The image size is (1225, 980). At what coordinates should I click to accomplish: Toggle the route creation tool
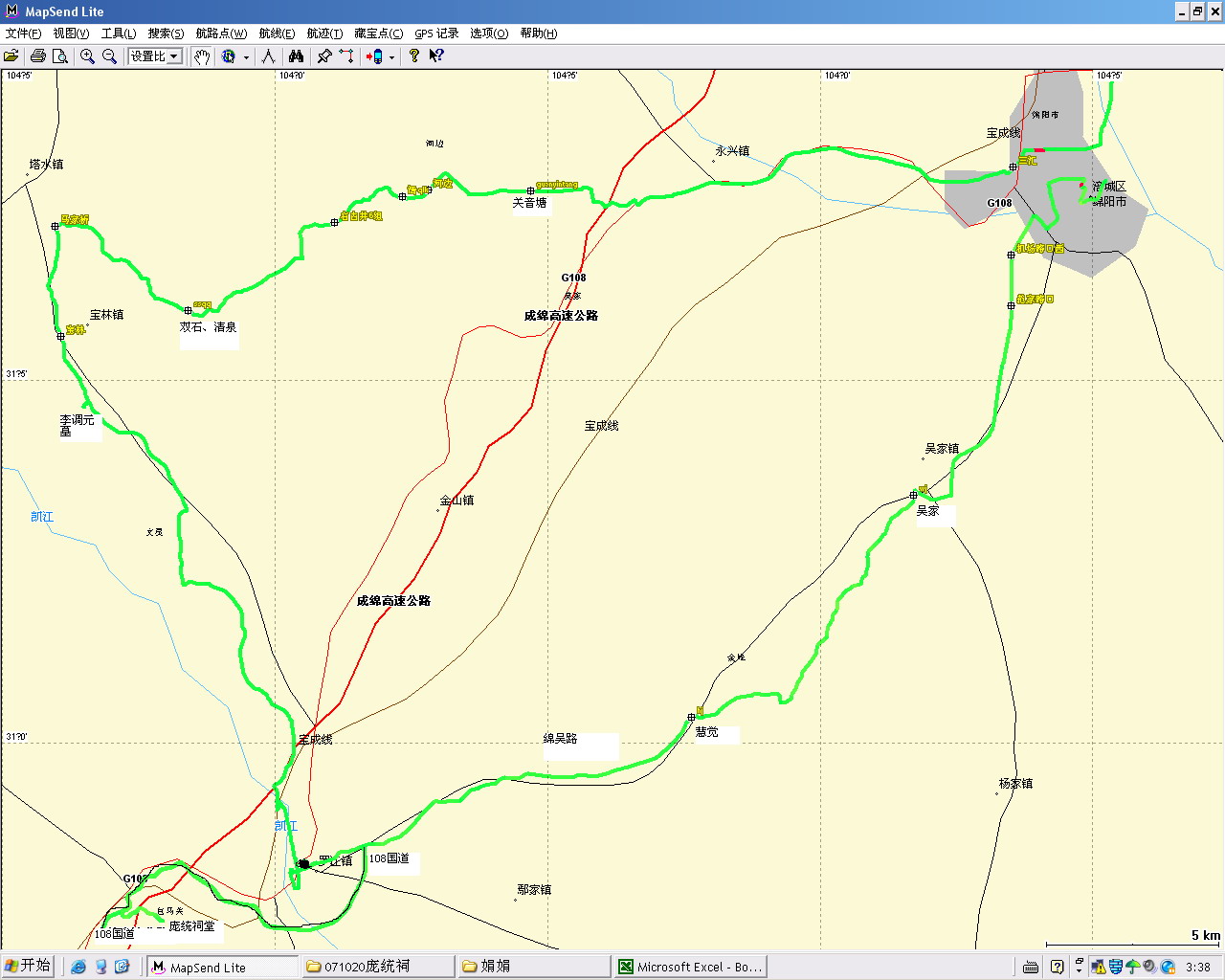[346, 56]
